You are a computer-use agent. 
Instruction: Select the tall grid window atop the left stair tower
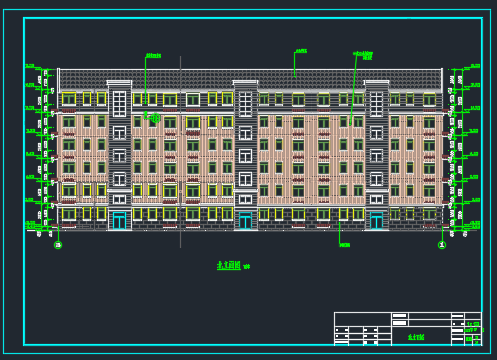point(119,104)
